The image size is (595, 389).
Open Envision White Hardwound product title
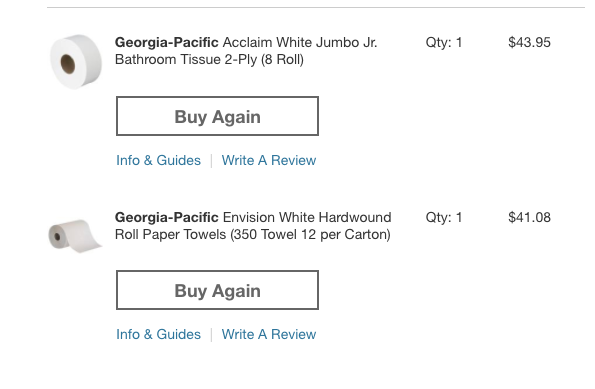click(253, 226)
